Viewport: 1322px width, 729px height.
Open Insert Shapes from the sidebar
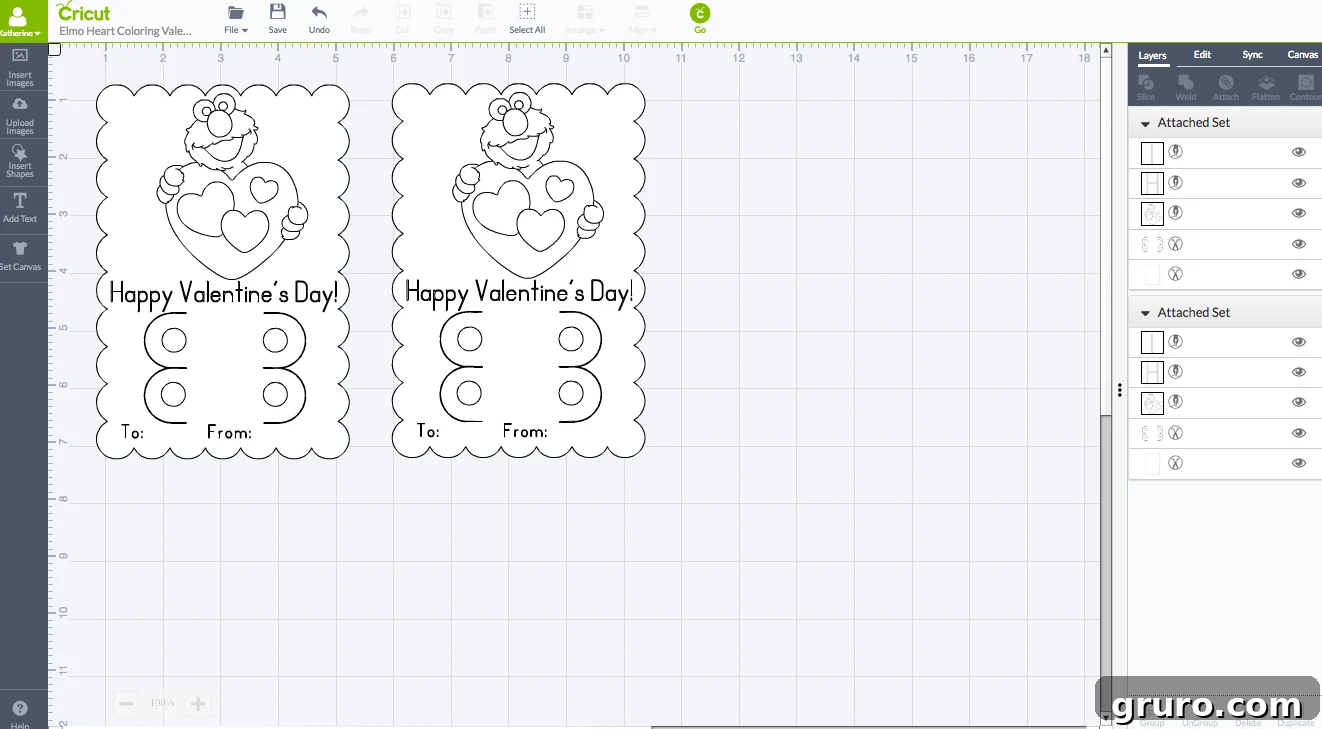tap(20, 161)
